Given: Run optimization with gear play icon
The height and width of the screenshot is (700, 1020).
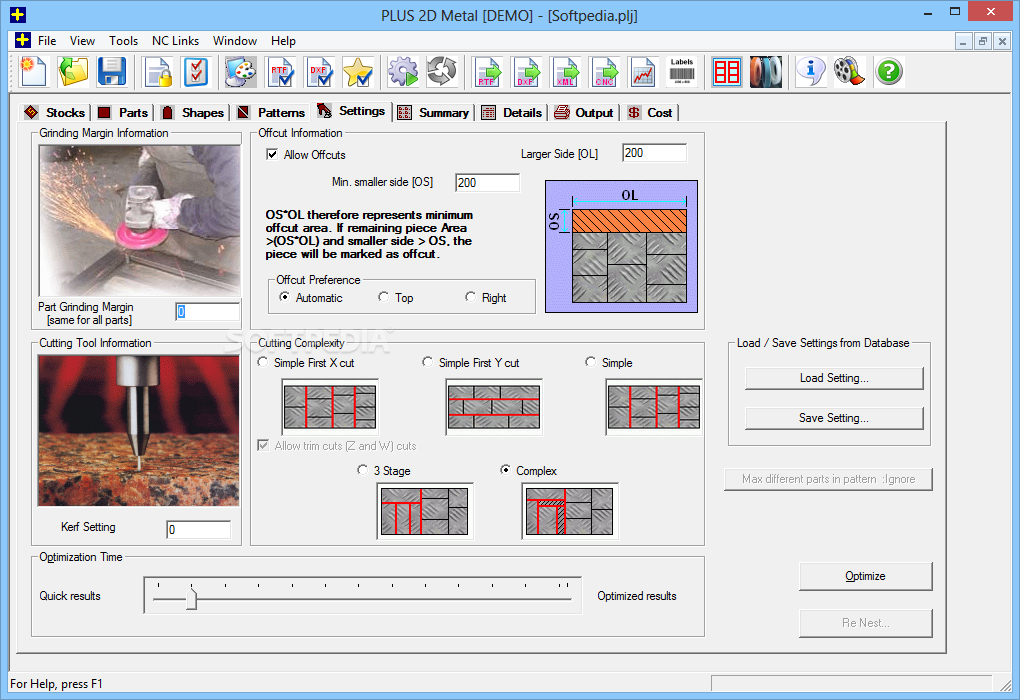Looking at the screenshot, I should click(x=403, y=72).
